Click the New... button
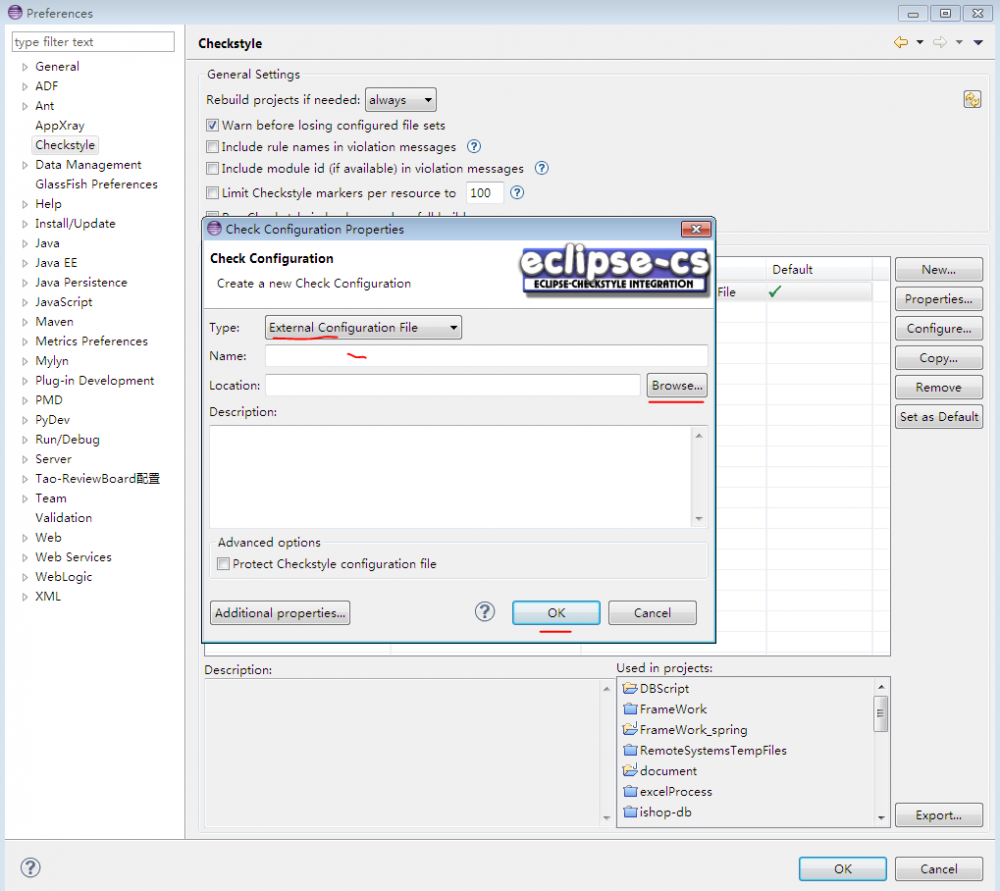 [938, 270]
